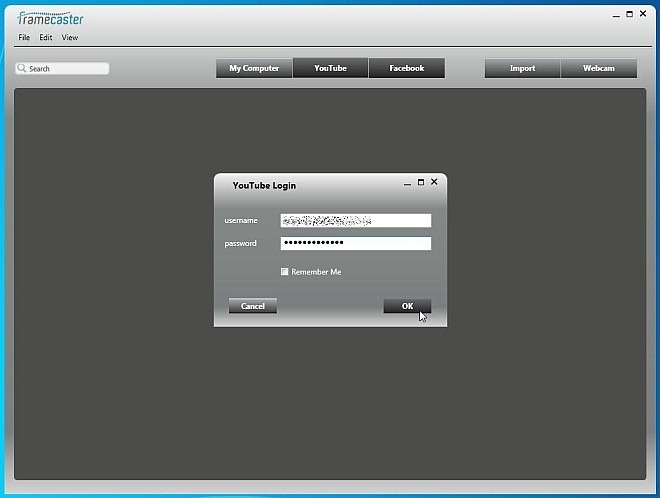Open the Edit menu
This screenshot has height=498, width=660.
(x=45, y=37)
